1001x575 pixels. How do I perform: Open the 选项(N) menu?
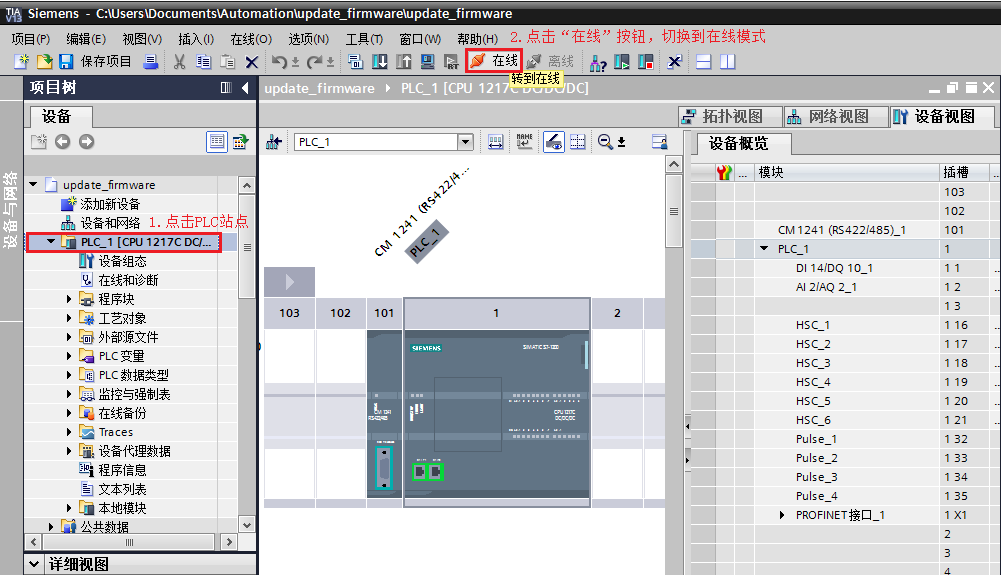click(x=308, y=39)
